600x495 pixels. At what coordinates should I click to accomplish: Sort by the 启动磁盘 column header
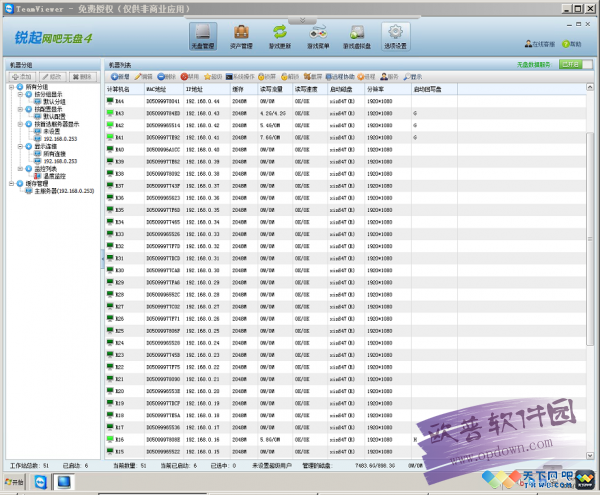click(346, 89)
